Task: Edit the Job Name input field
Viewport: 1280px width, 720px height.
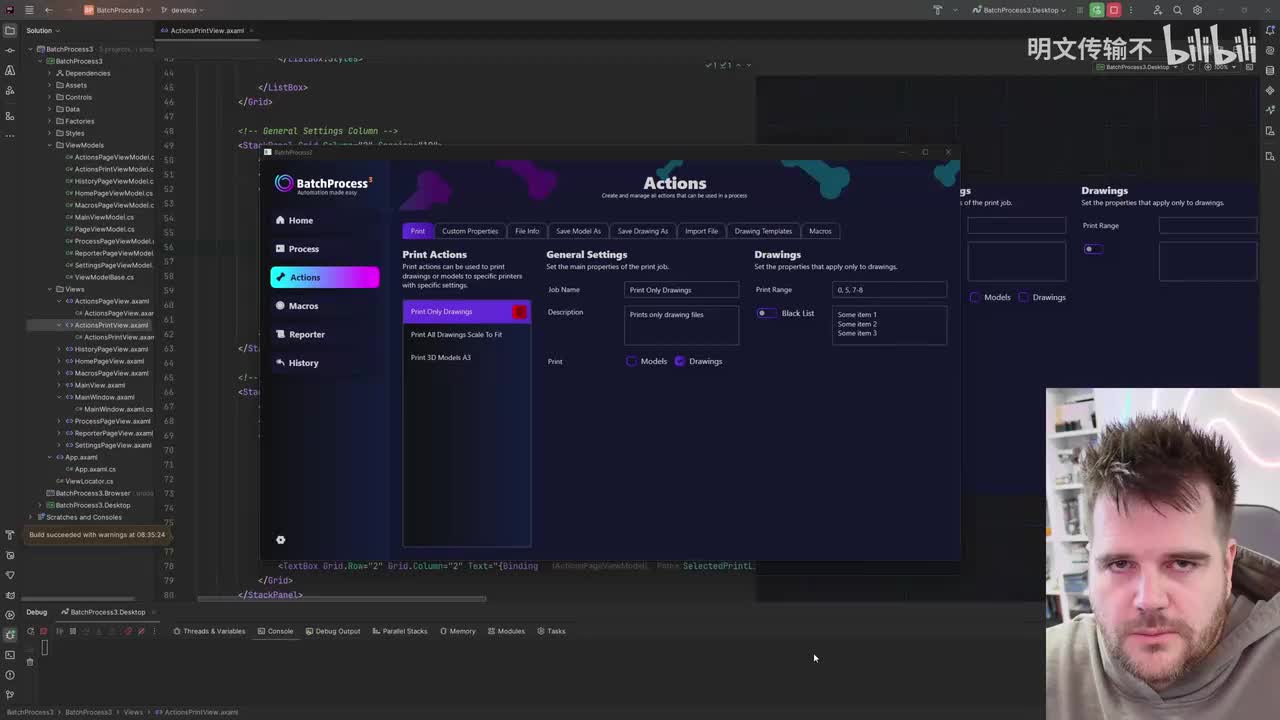Action: pos(682,290)
